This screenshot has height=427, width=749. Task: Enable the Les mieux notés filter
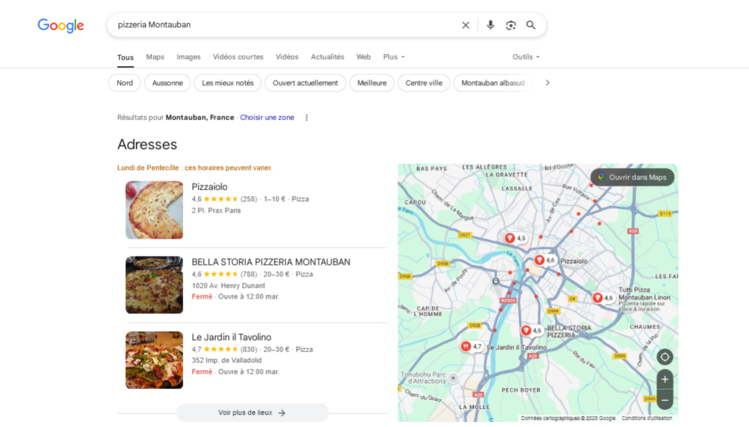[x=228, y=83]
